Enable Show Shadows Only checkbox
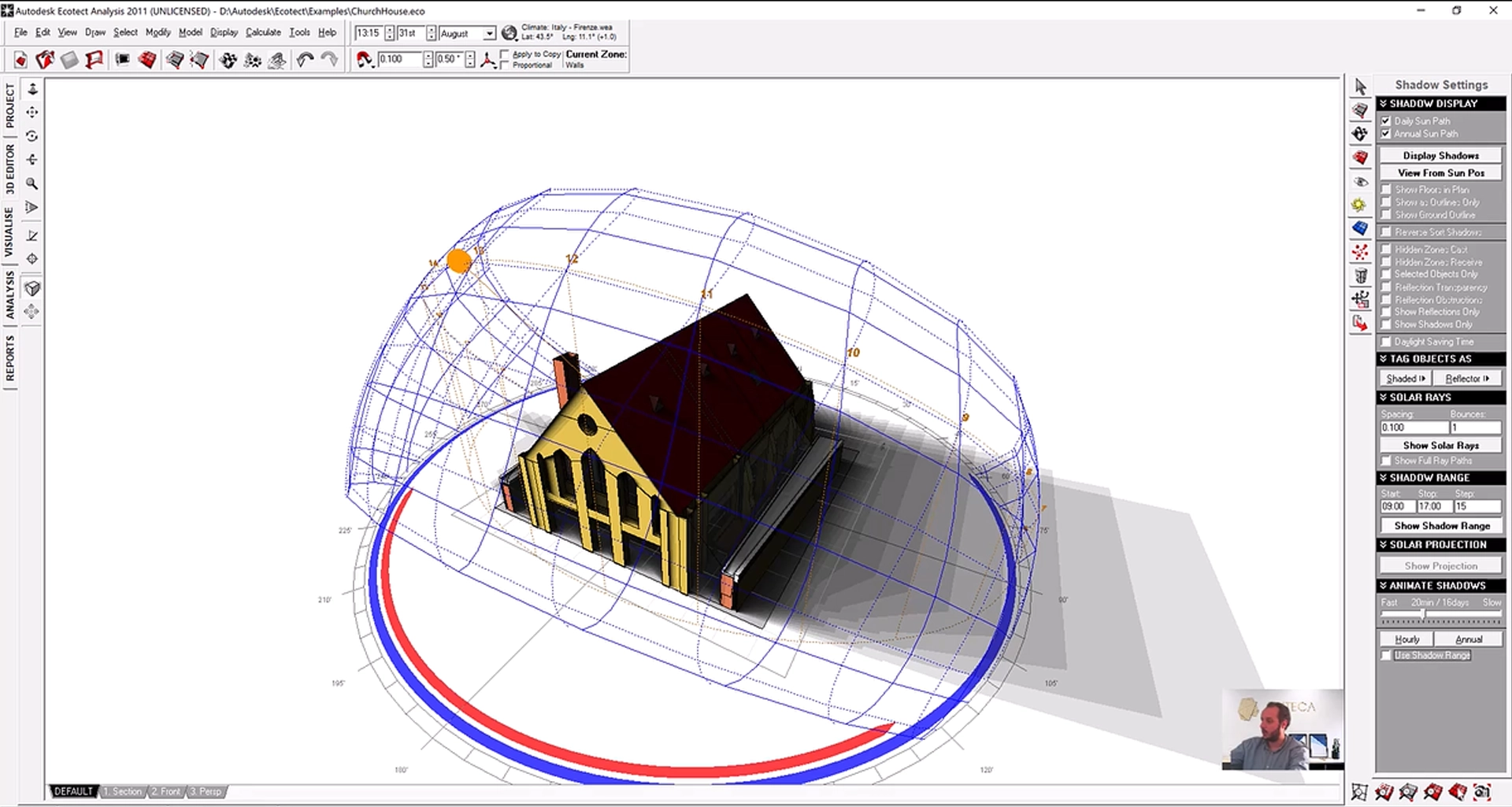This screenshot has height=807, width=1512. click(1386, 324)
